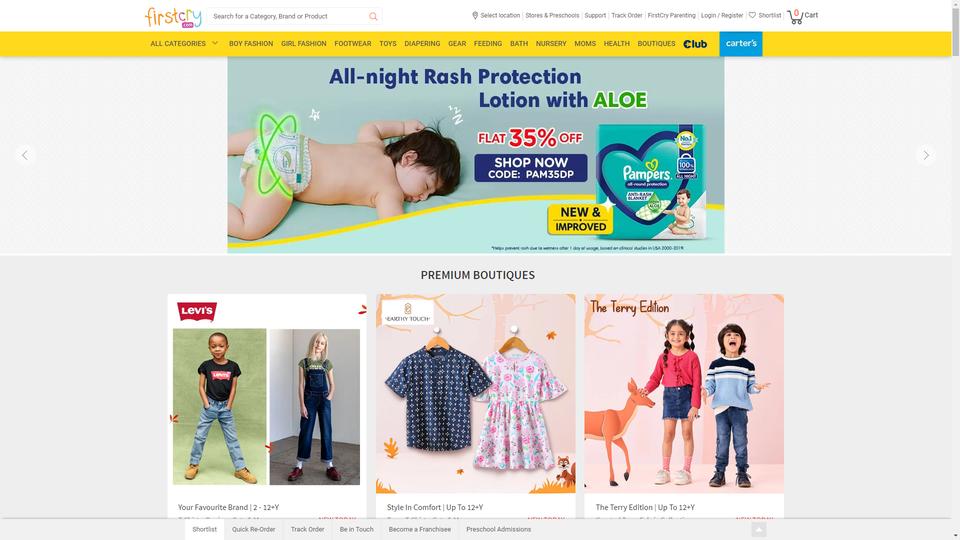Open the Levi's boutique thumbnail
The image size is (960, 540).
(267, 393)
